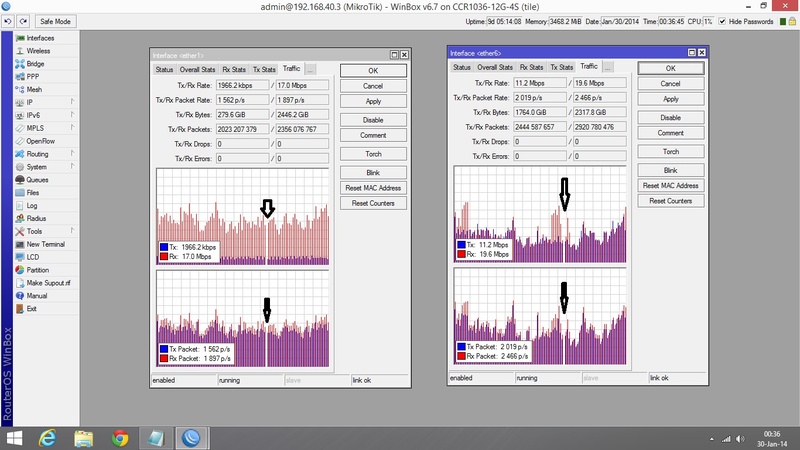Click the lock icon in the top bar
This screenshot has width=800, height=450.
point(792,21)
